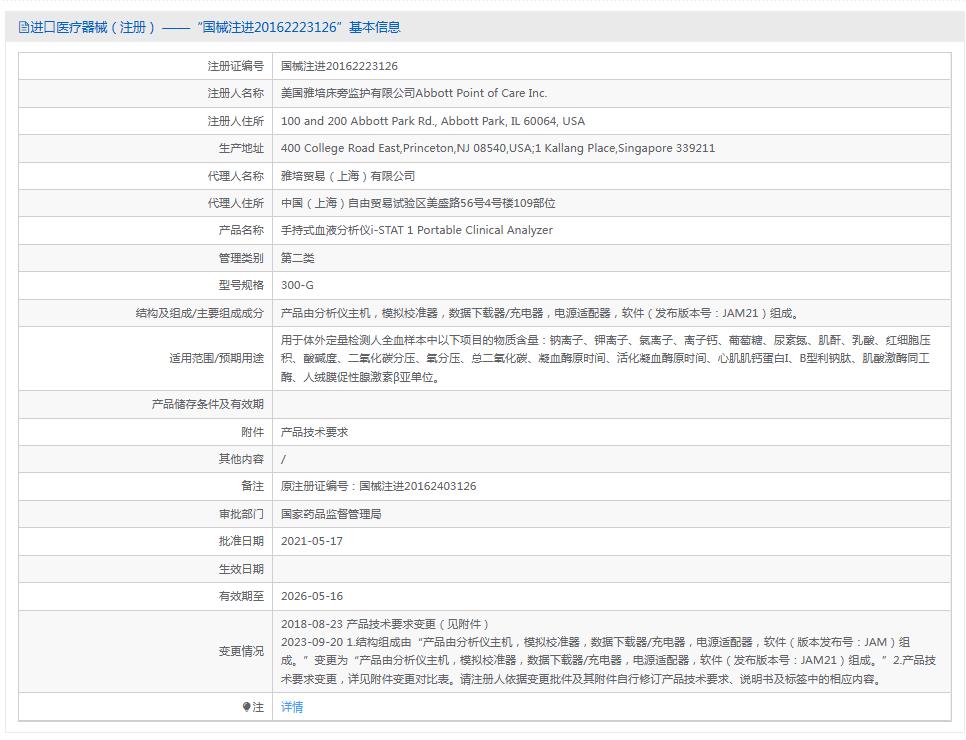Viewport: 966px width, 740px height.
Task: Click the 生产地址 label cell
Action: click(145, 148)
